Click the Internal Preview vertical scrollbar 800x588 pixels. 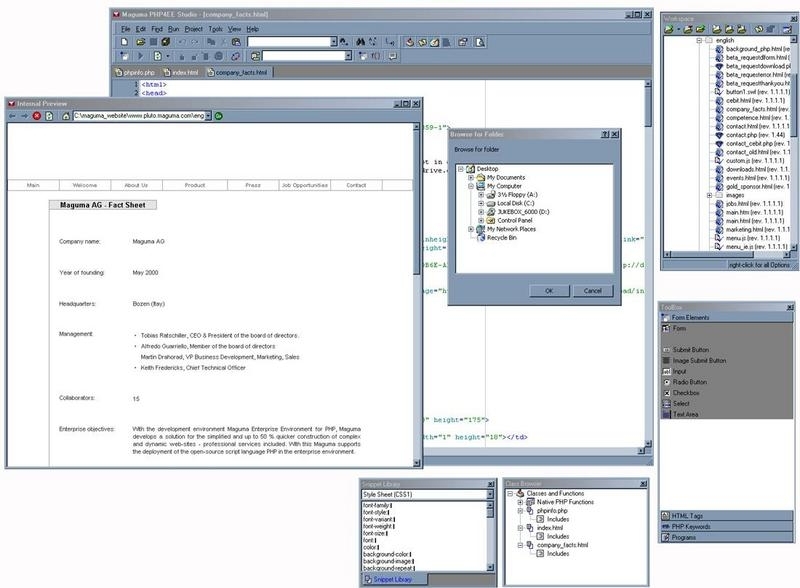[416, 293]
